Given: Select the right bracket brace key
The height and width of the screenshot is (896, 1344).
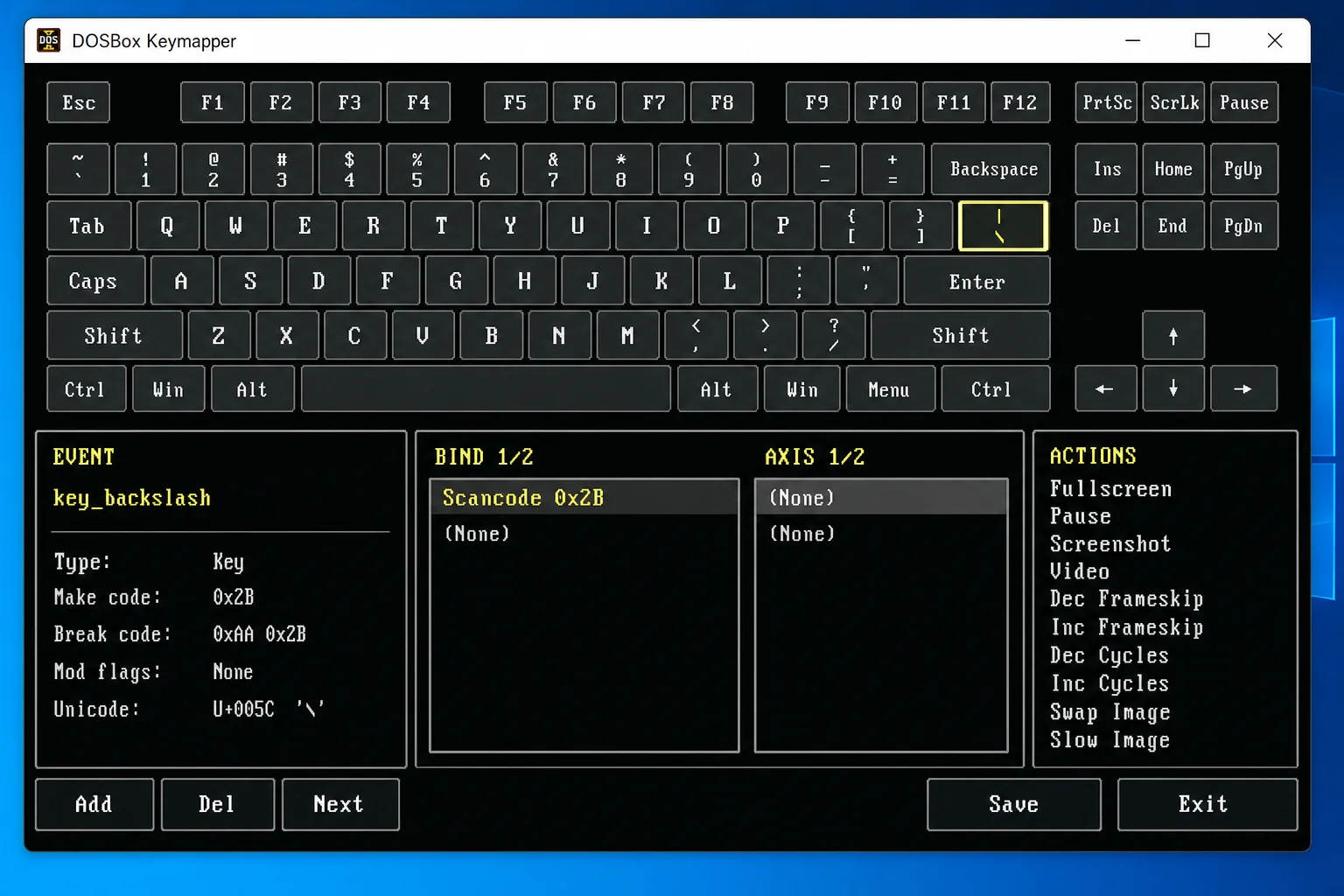Looking at the screenshot, I should (x=920, y=226).
